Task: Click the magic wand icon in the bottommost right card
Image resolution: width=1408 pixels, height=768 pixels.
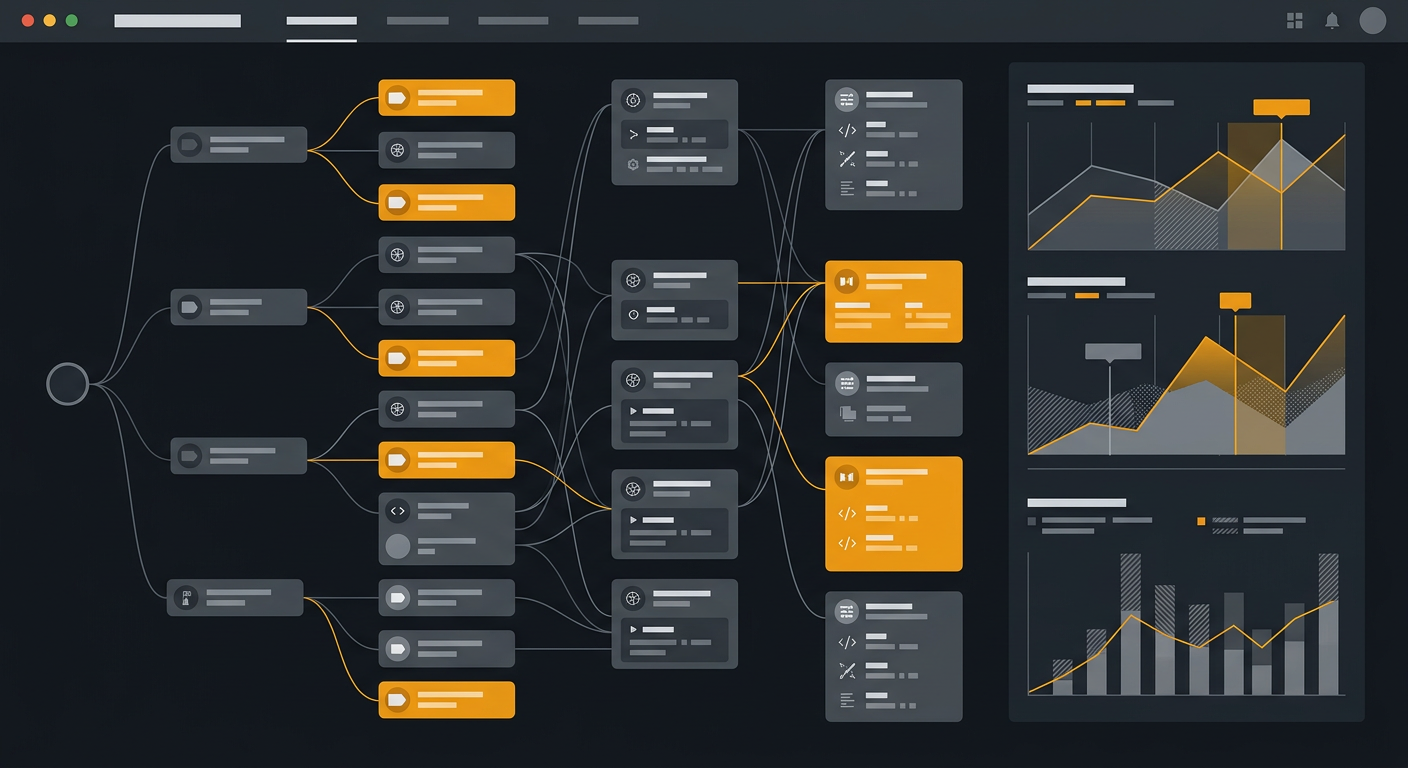Action: (847, 670)
